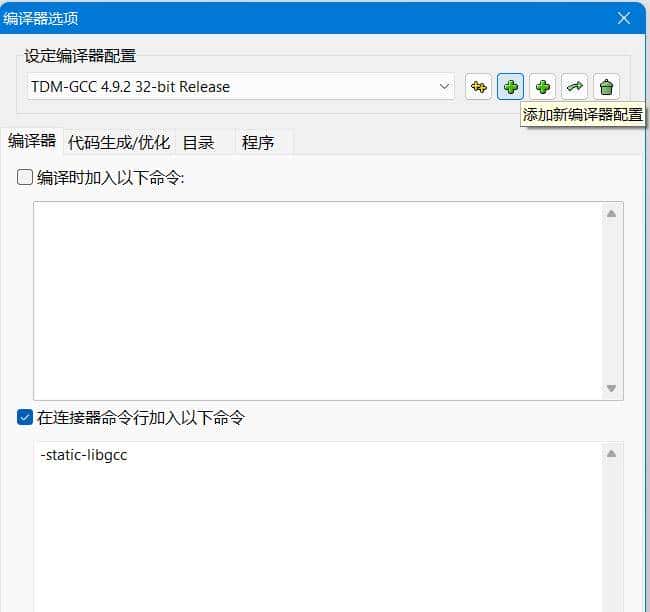Click the yellow double-plus find compilers icon
This screenshot has width=650, height=612.
478,87
